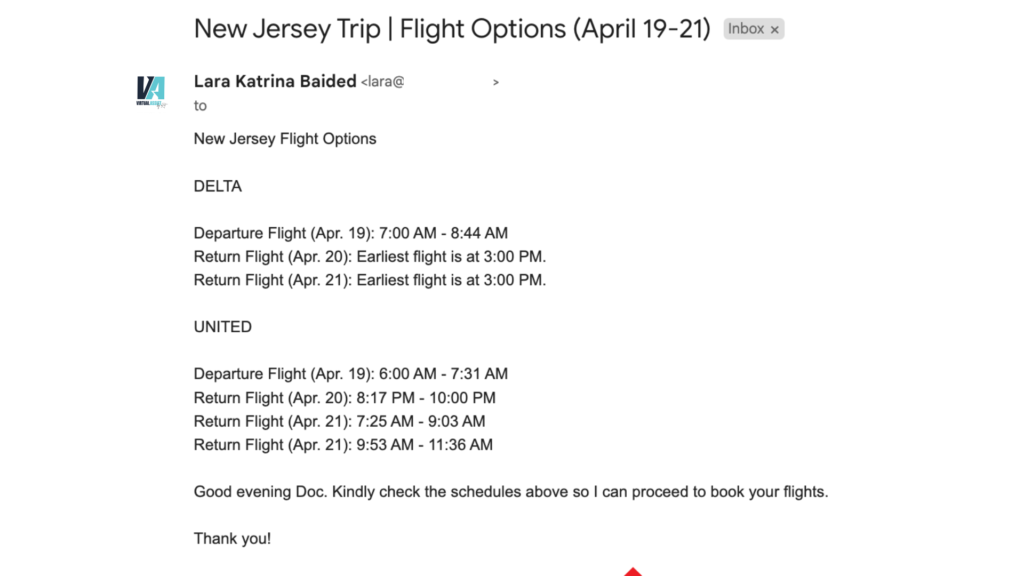This screenshot has height=576, width=1024.
Task: Click the red shape at the bottom
Action: [x=632, y=572]
